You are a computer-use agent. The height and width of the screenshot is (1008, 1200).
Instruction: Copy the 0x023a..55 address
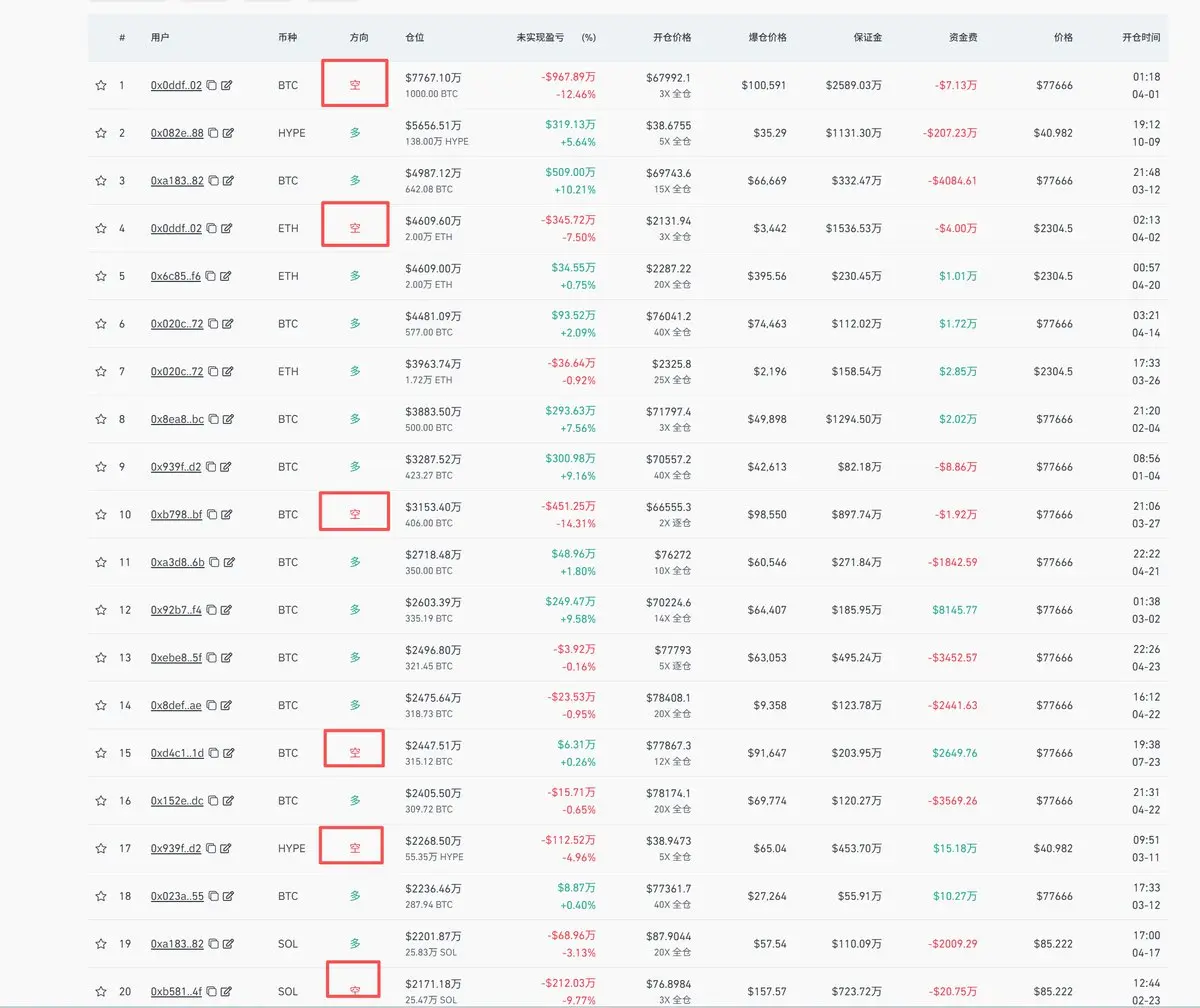tap(212, 897)
